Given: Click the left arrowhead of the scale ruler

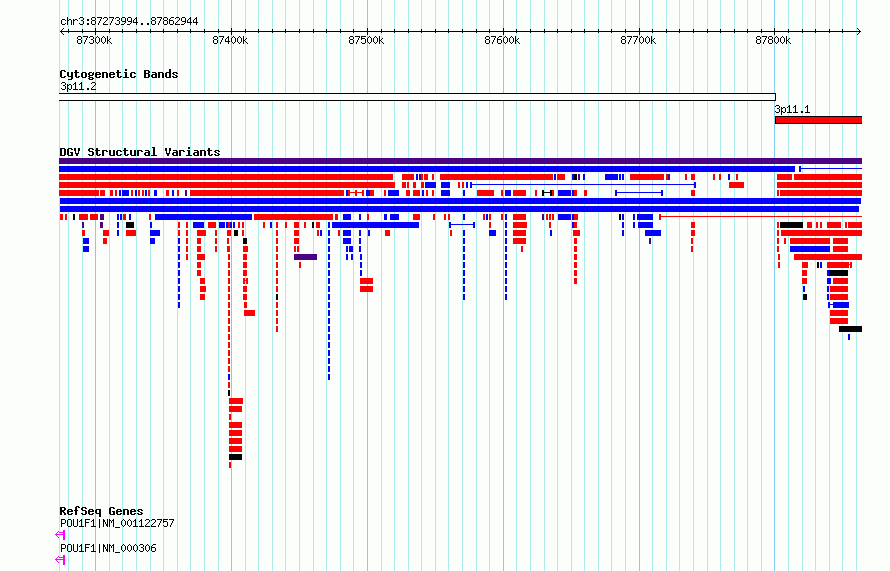Looking at the screenshot, I should coord(62,32).
